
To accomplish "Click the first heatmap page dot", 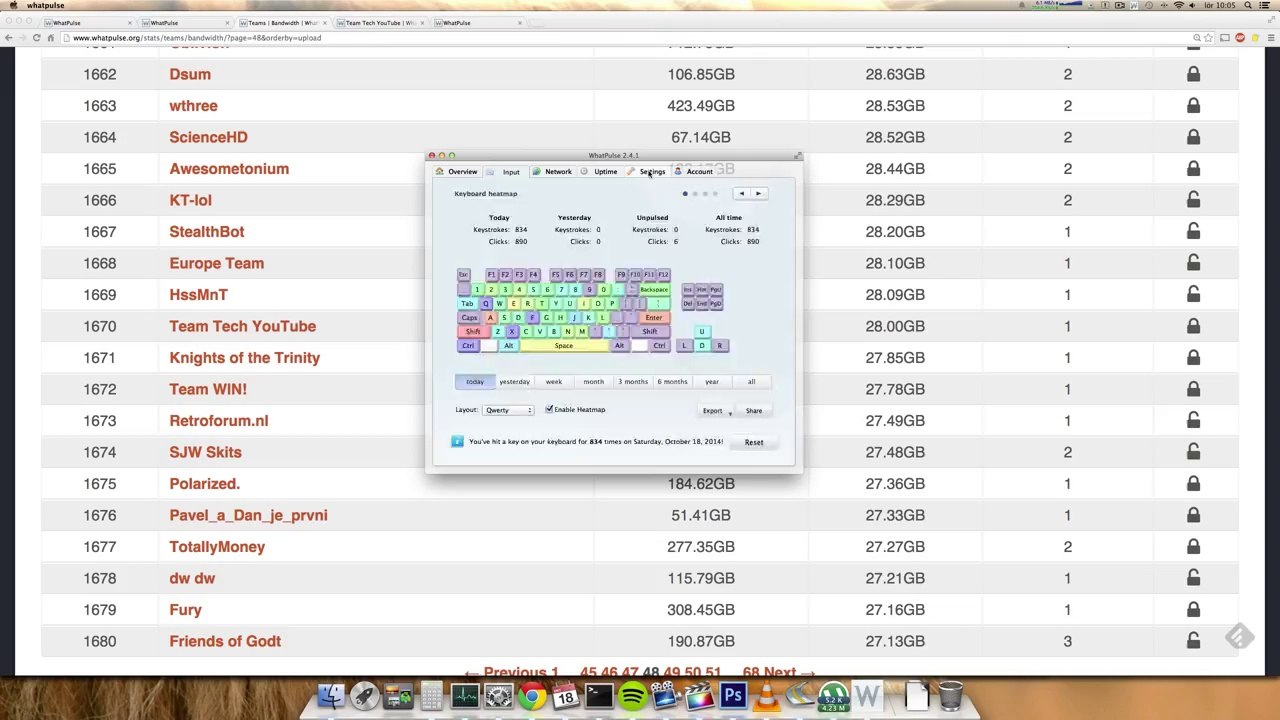I will click(685, 194).
